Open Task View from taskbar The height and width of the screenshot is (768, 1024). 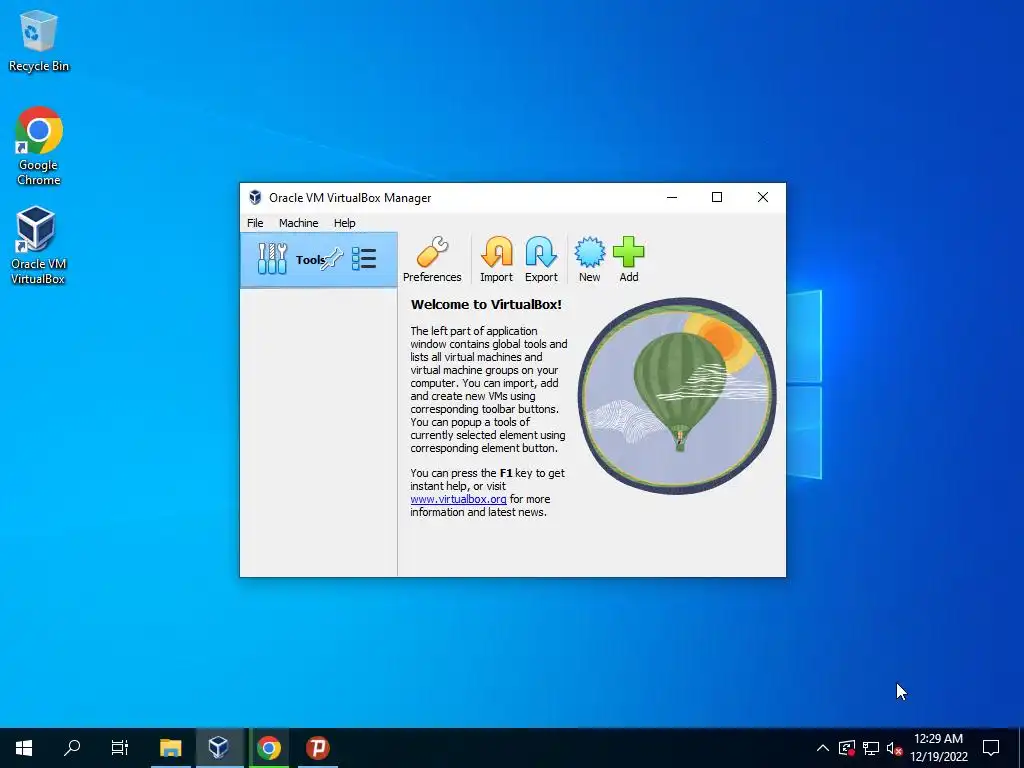pyautogui.click(x=120, y=748)
